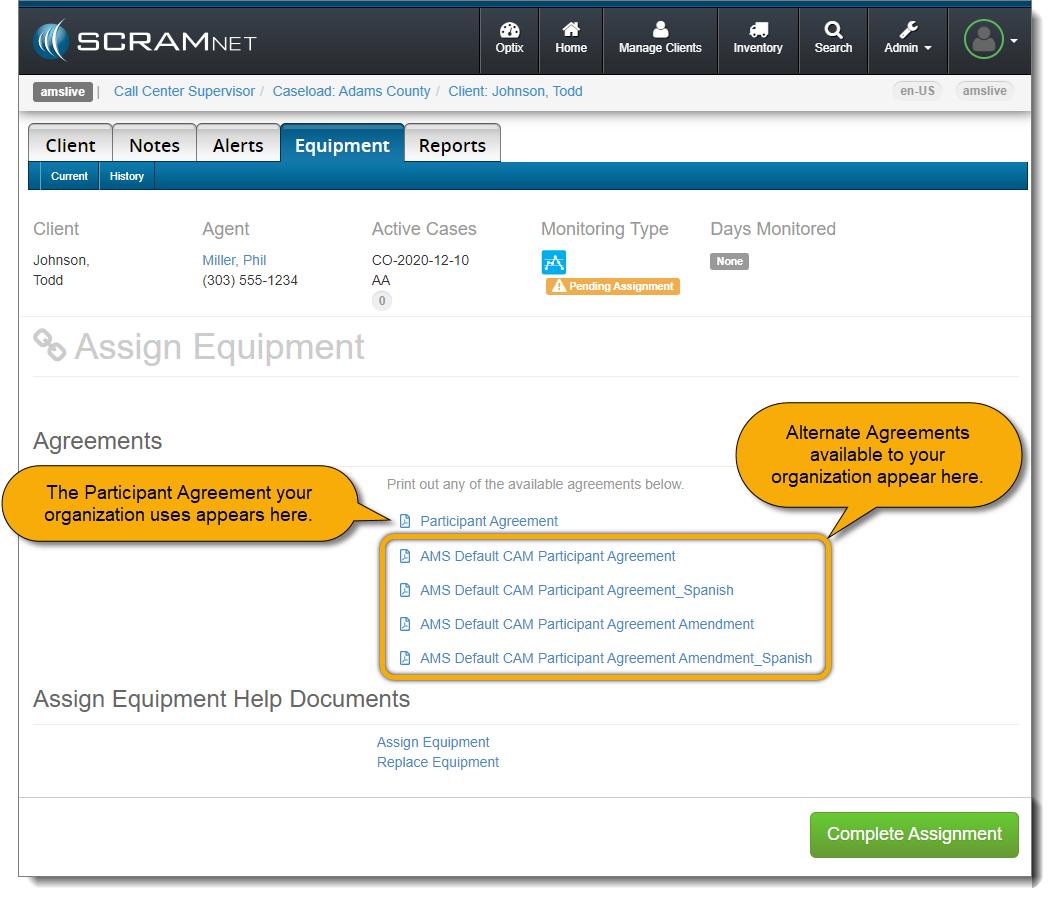Open agent Miller, Phil link
The width and height of the screenshot is (1052, 897).
point(234,260)
